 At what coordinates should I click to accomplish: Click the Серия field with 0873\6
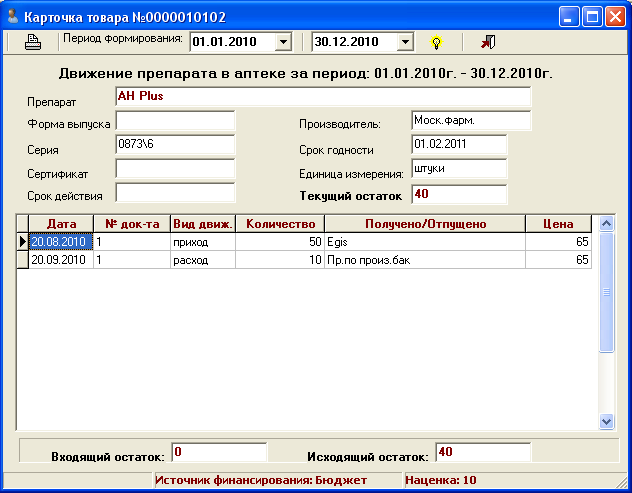175,145
